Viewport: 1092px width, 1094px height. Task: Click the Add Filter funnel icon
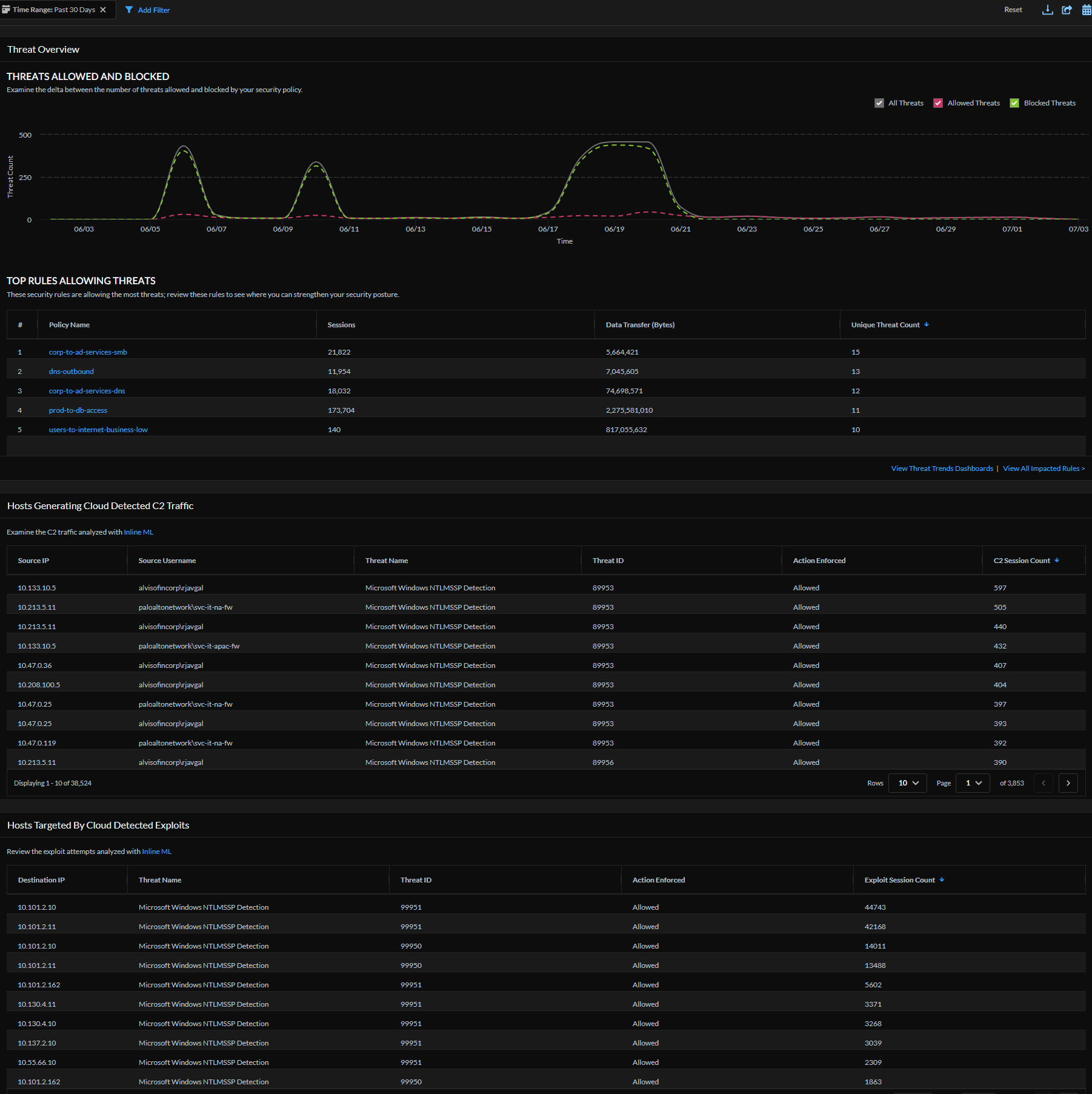click(129, 10)
